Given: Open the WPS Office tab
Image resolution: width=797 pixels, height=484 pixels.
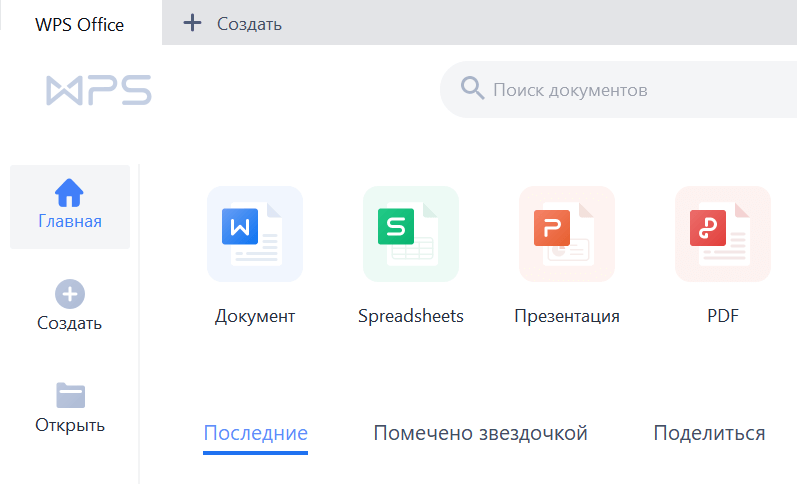Looking at the screenshot, I should pyautogui.click(x=80, y=24).
